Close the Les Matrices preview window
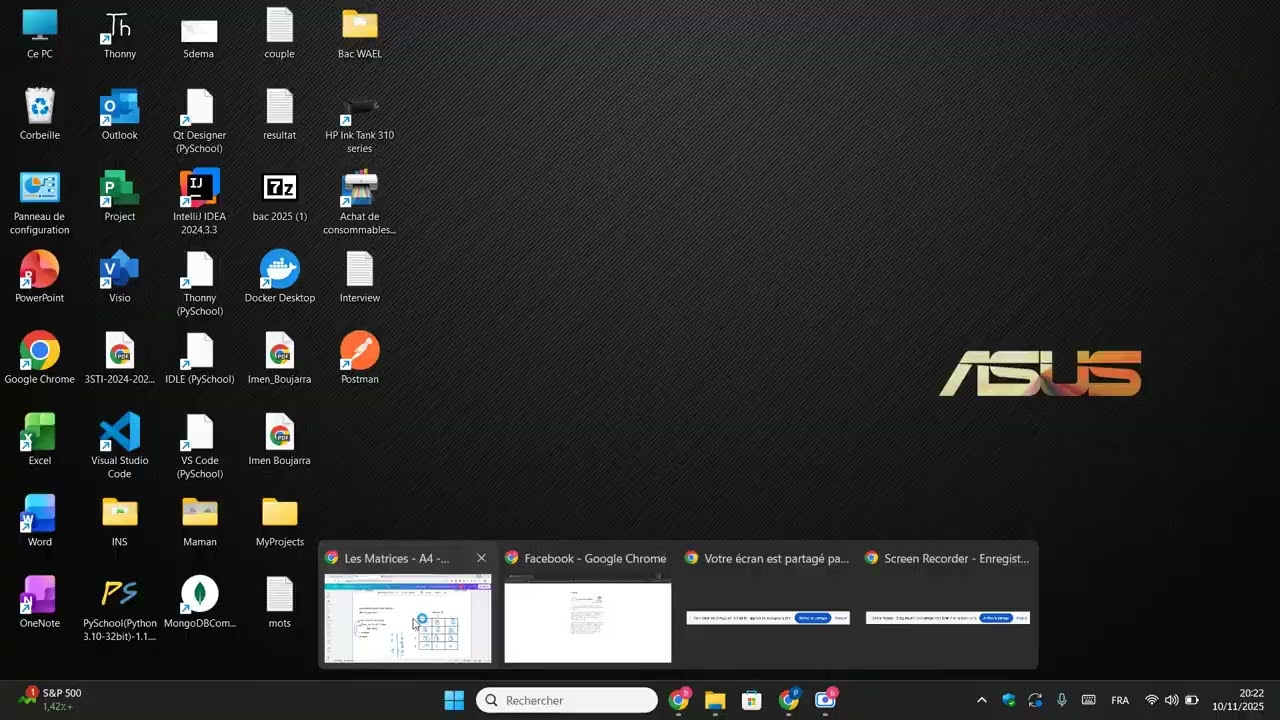Viewport: 1280px width, 720px height. (x=481, y=558)
